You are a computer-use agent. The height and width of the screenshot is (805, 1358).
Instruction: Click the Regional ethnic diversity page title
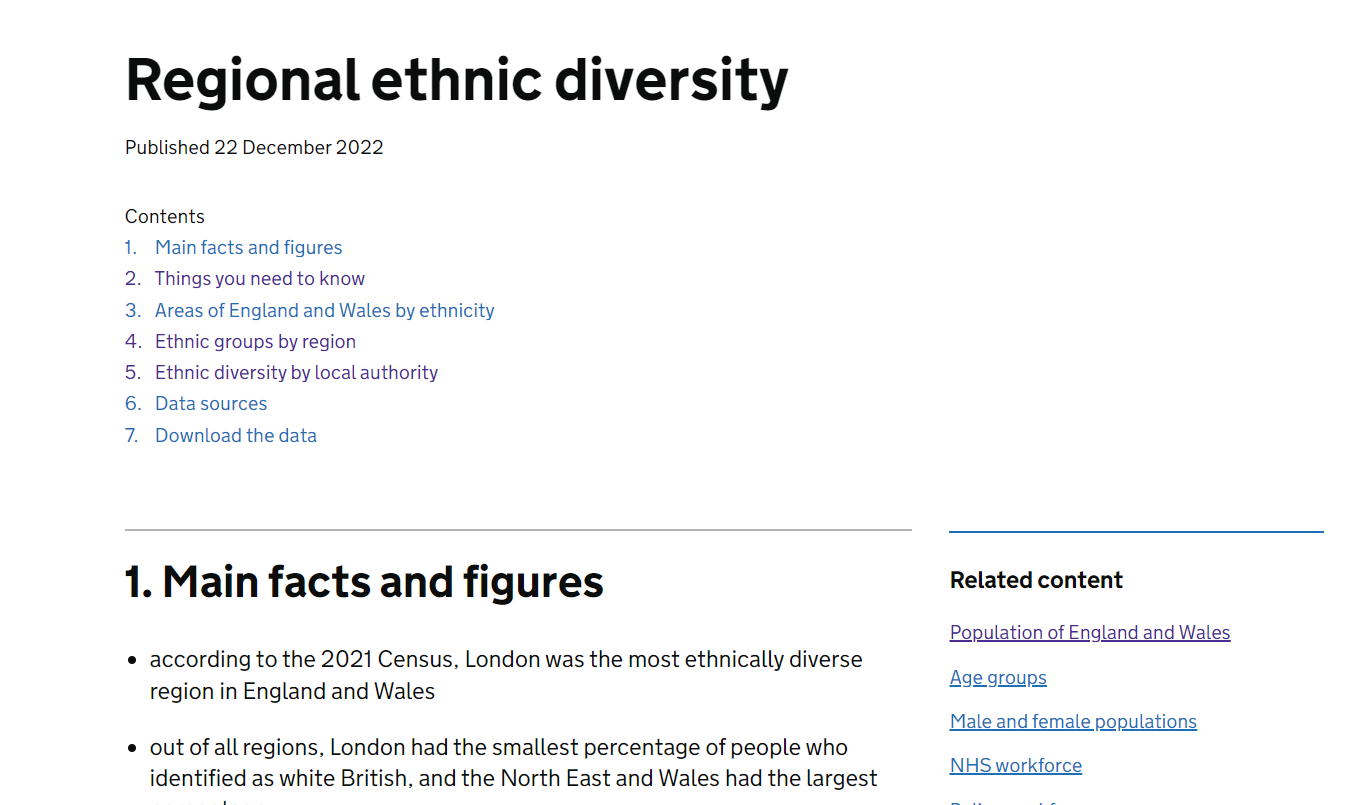[456, 80]
